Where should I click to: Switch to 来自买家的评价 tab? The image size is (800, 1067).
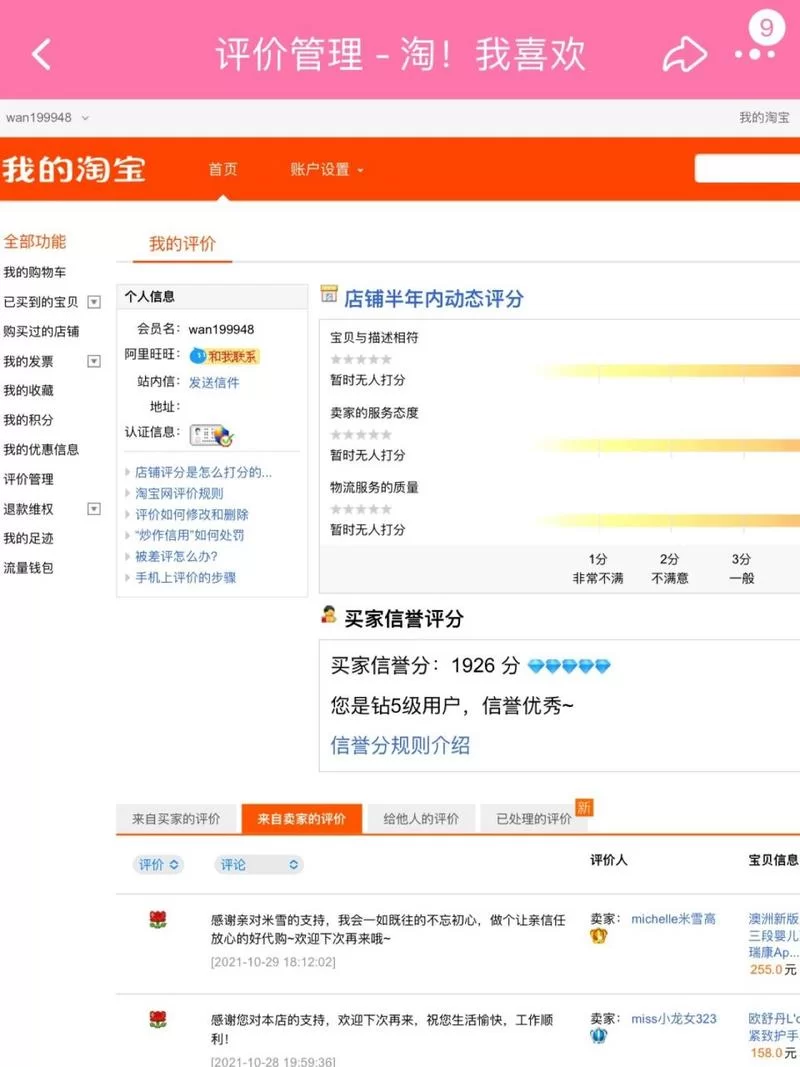tap(176, 819)
